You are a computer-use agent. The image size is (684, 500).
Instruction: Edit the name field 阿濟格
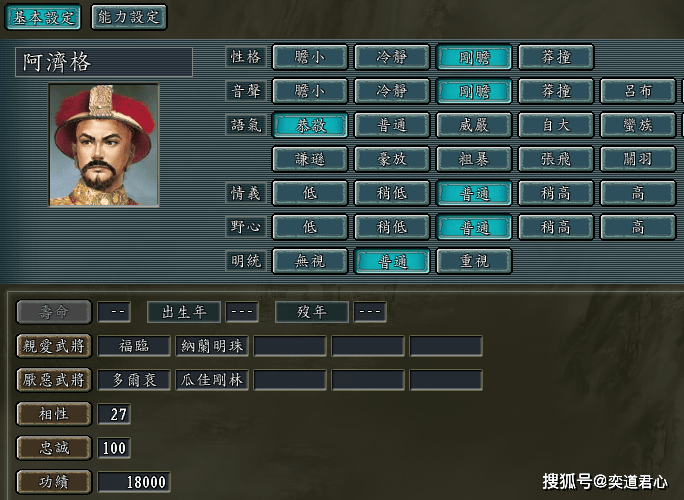coord(104,62)
